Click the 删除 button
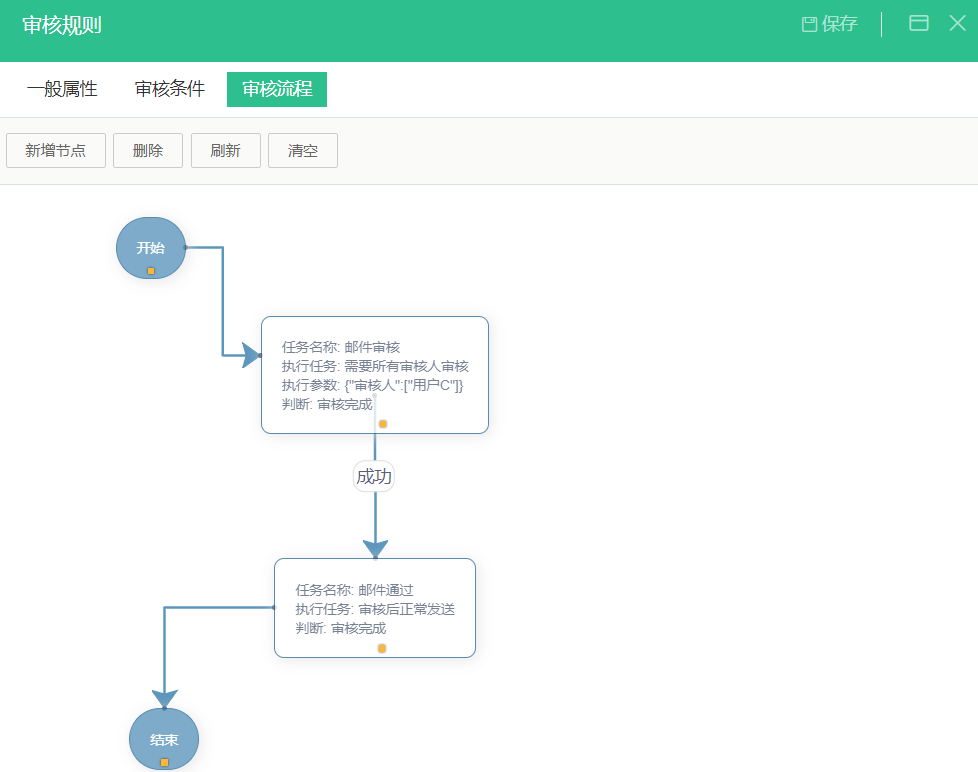 pos(148,150)
